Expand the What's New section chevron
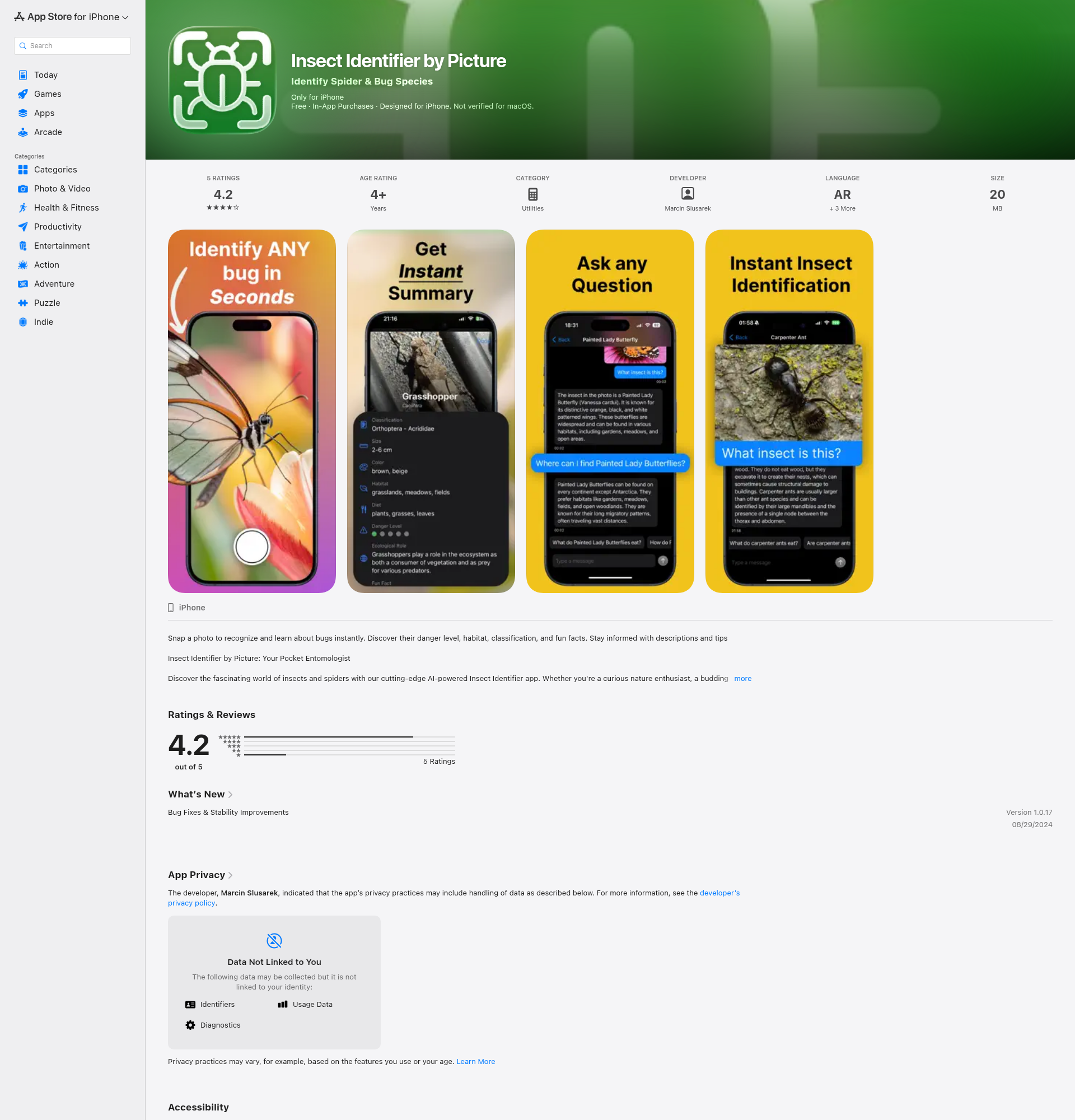The height and width of the screenshot is (1120, 1075). 230,795
